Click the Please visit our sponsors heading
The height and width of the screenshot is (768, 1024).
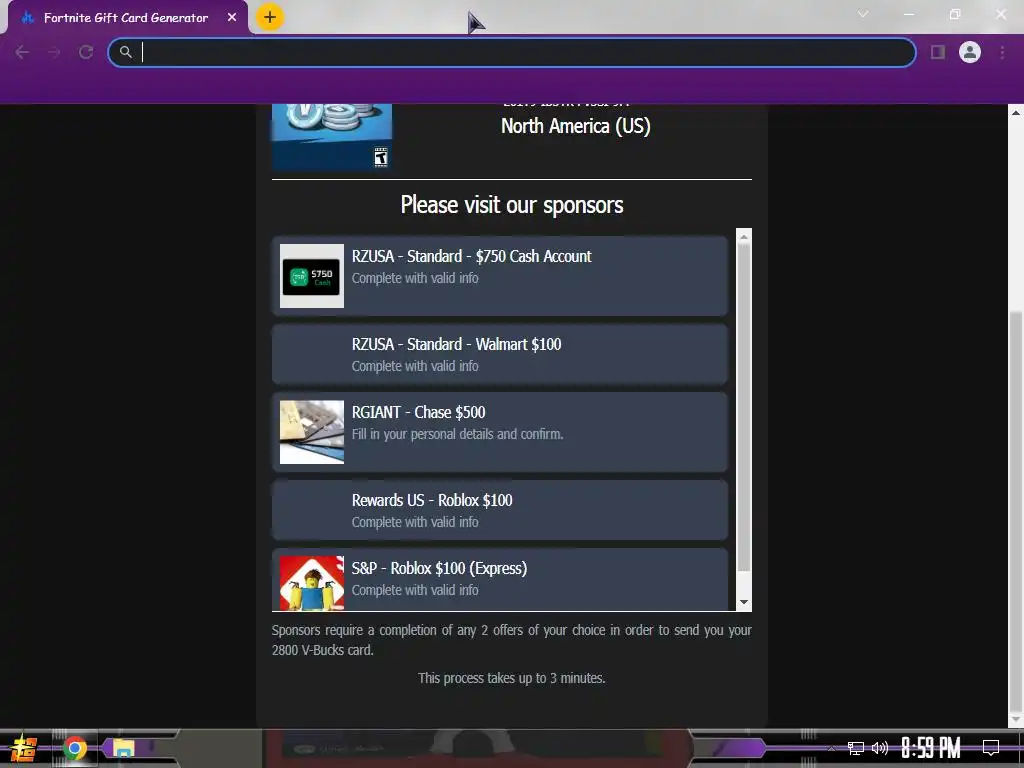pos(511,205)
